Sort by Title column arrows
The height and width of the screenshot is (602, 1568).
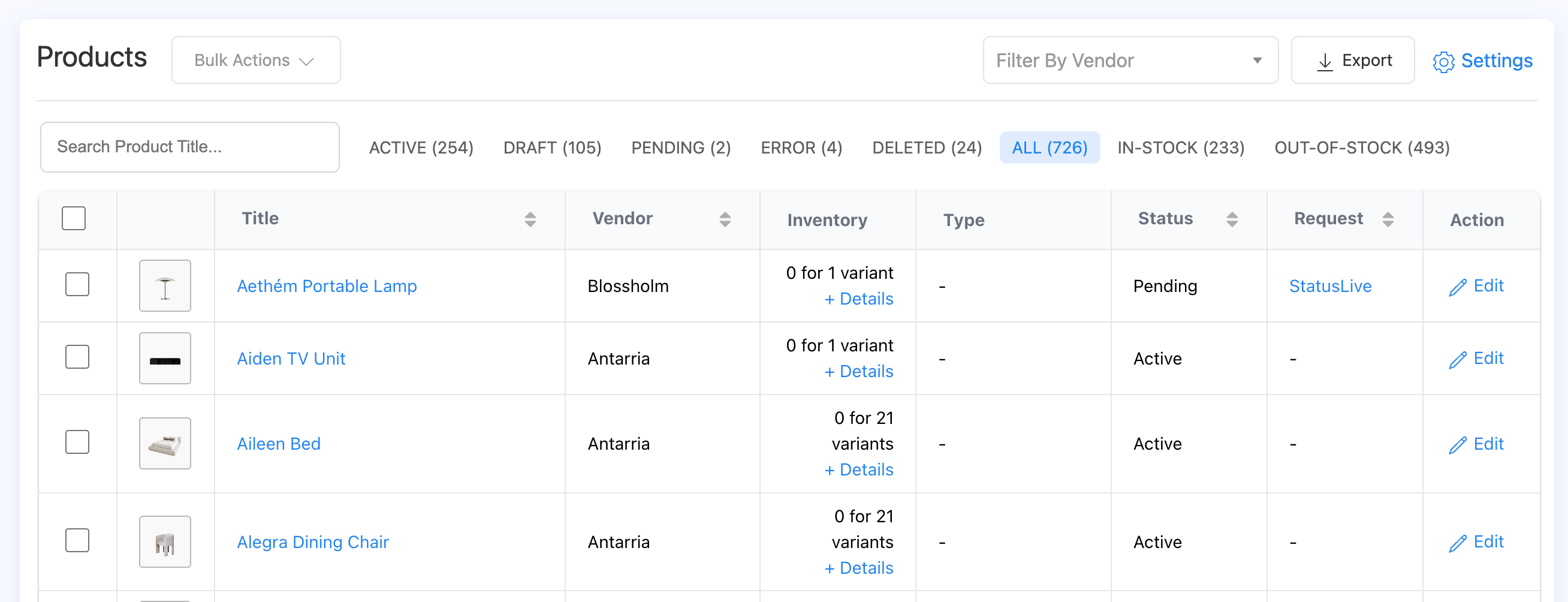[530, 219]
